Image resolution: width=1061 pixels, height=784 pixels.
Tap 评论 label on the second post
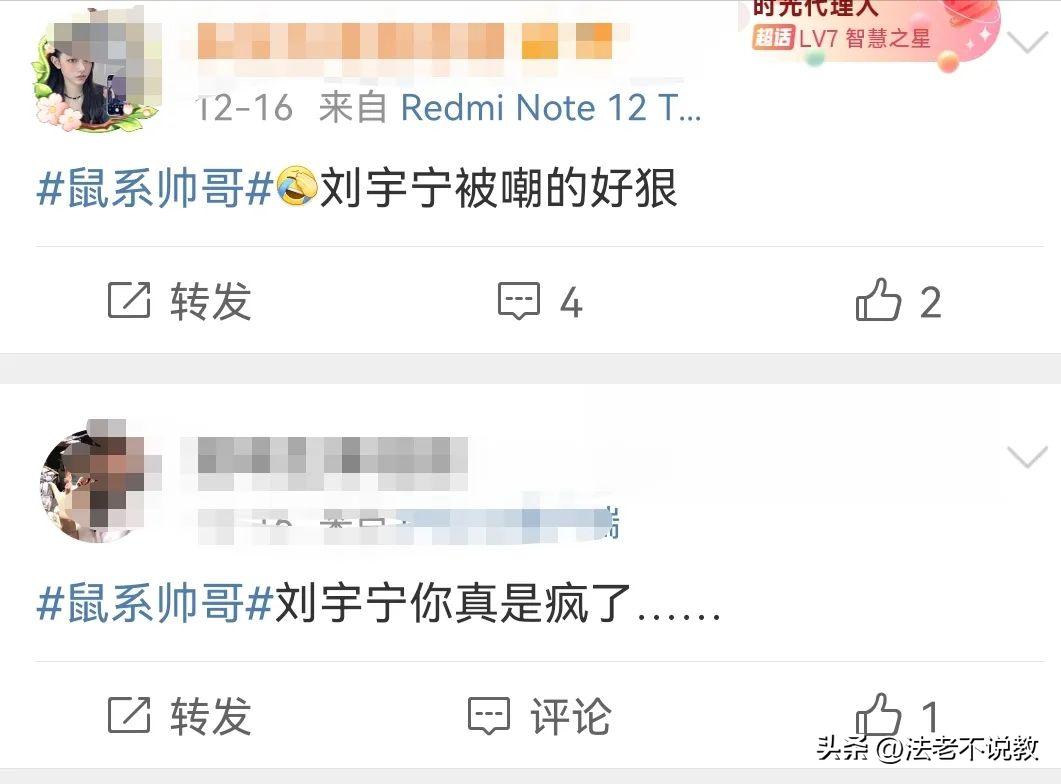(571, 716)
